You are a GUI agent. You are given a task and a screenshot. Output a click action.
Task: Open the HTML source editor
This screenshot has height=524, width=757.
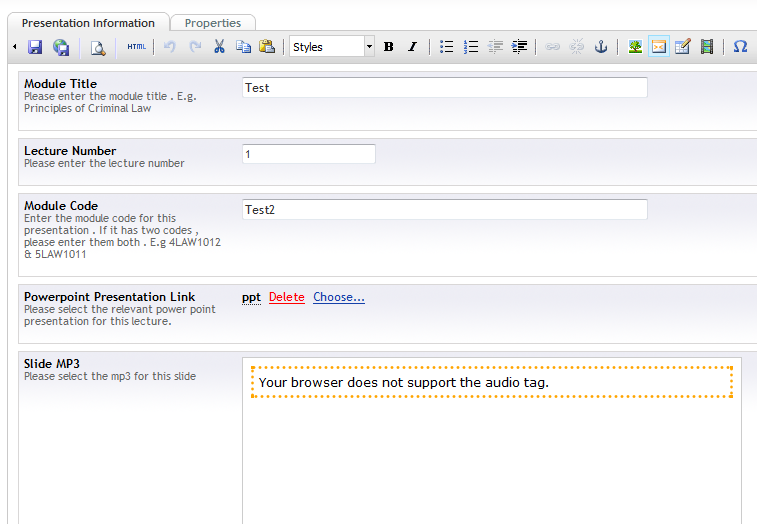click(137, 47)
